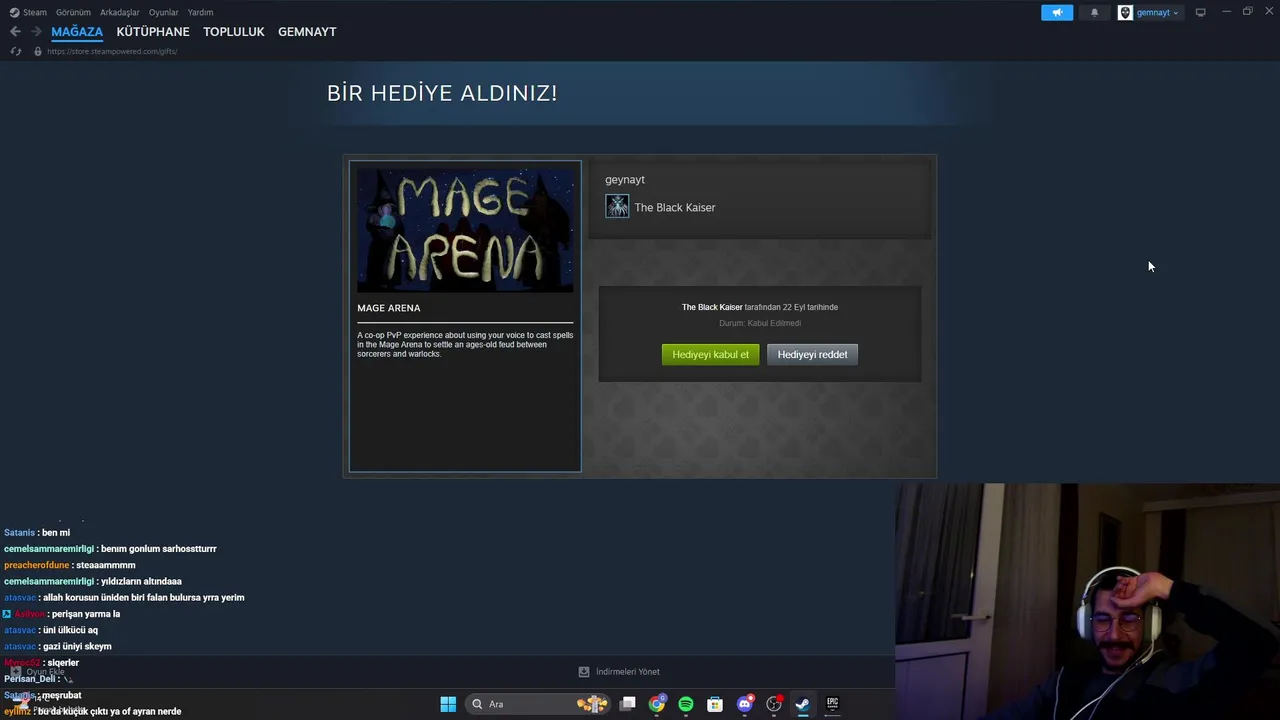Click chat message from preacherofdune
Image resolution: width=1280 pixels, height=720 pixels.
(x=70, y=565)
